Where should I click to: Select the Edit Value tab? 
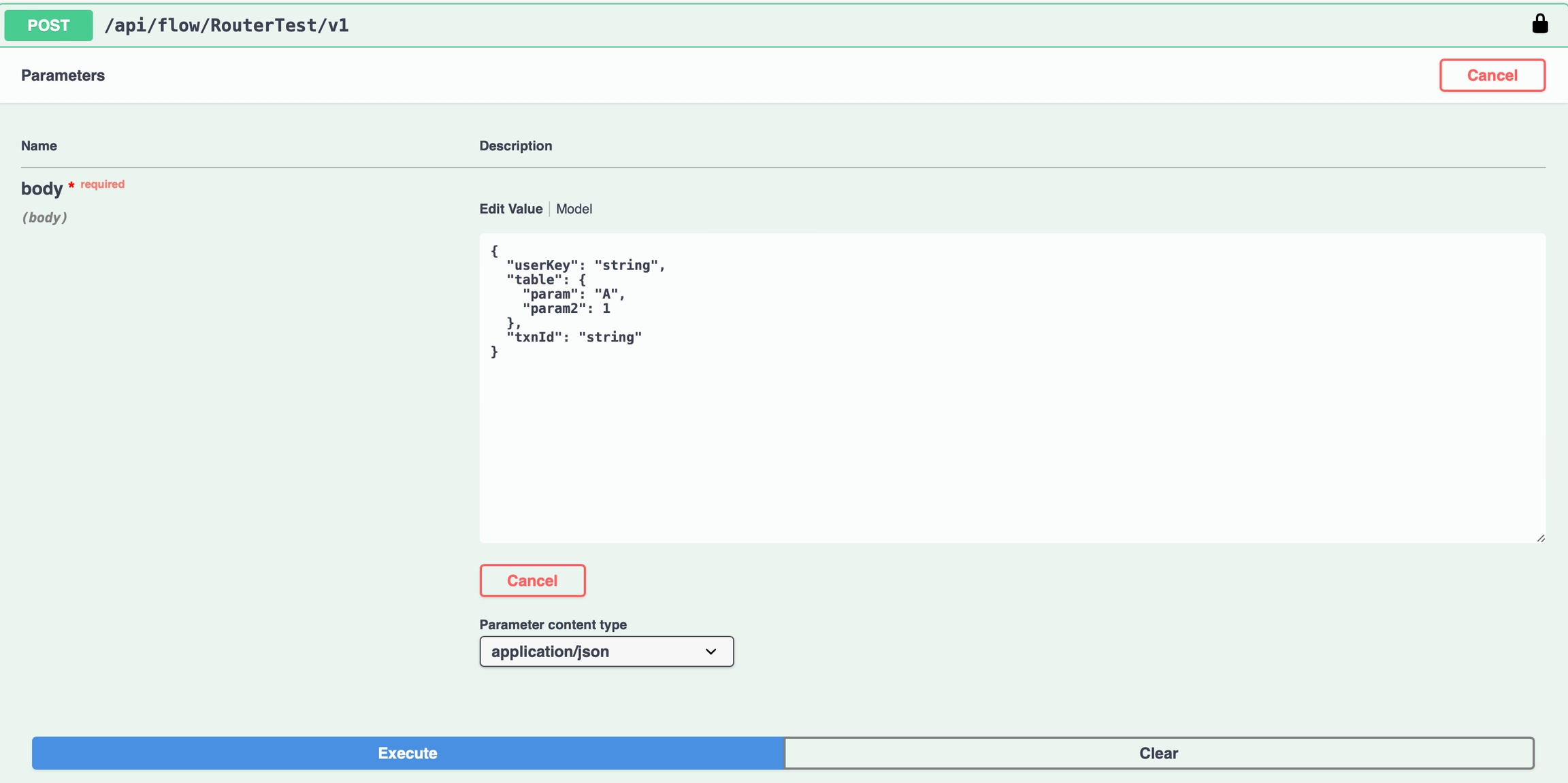click(510, 209)
